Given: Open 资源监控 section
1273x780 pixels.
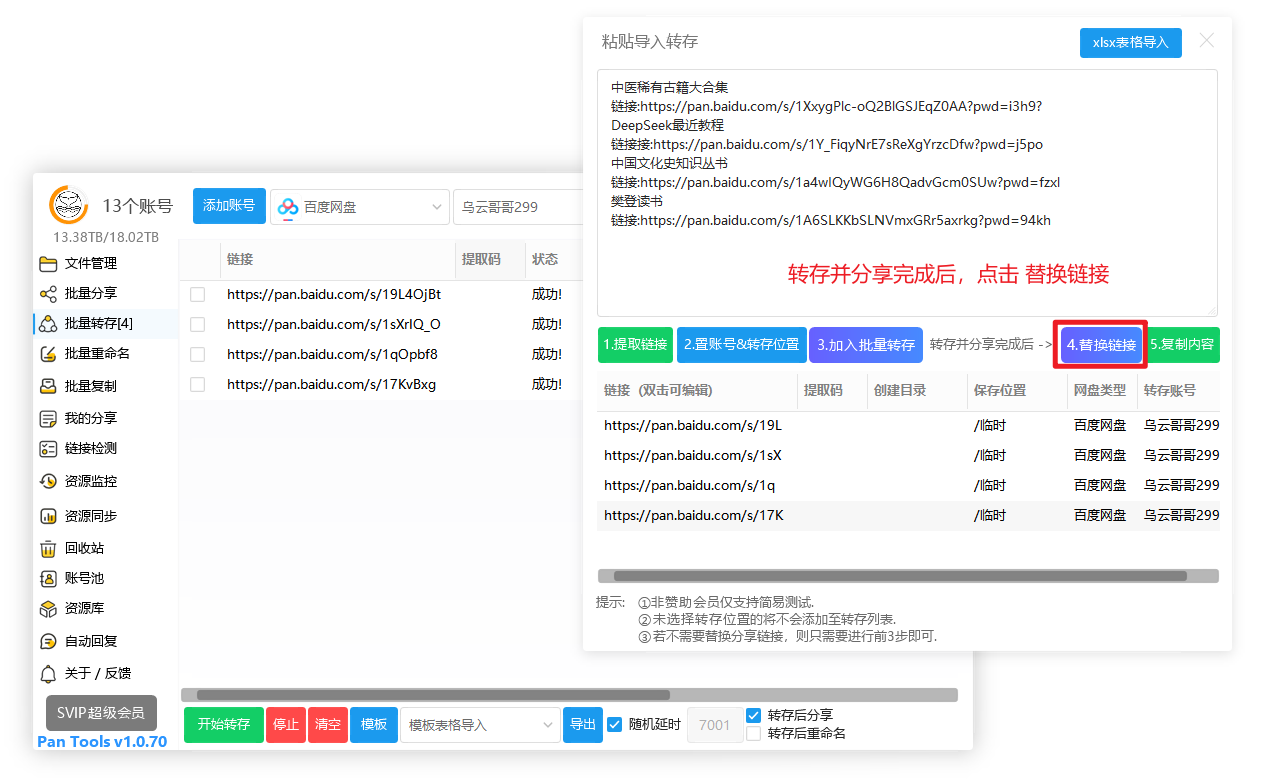Looking at the screenshot, I should (91, 482).
